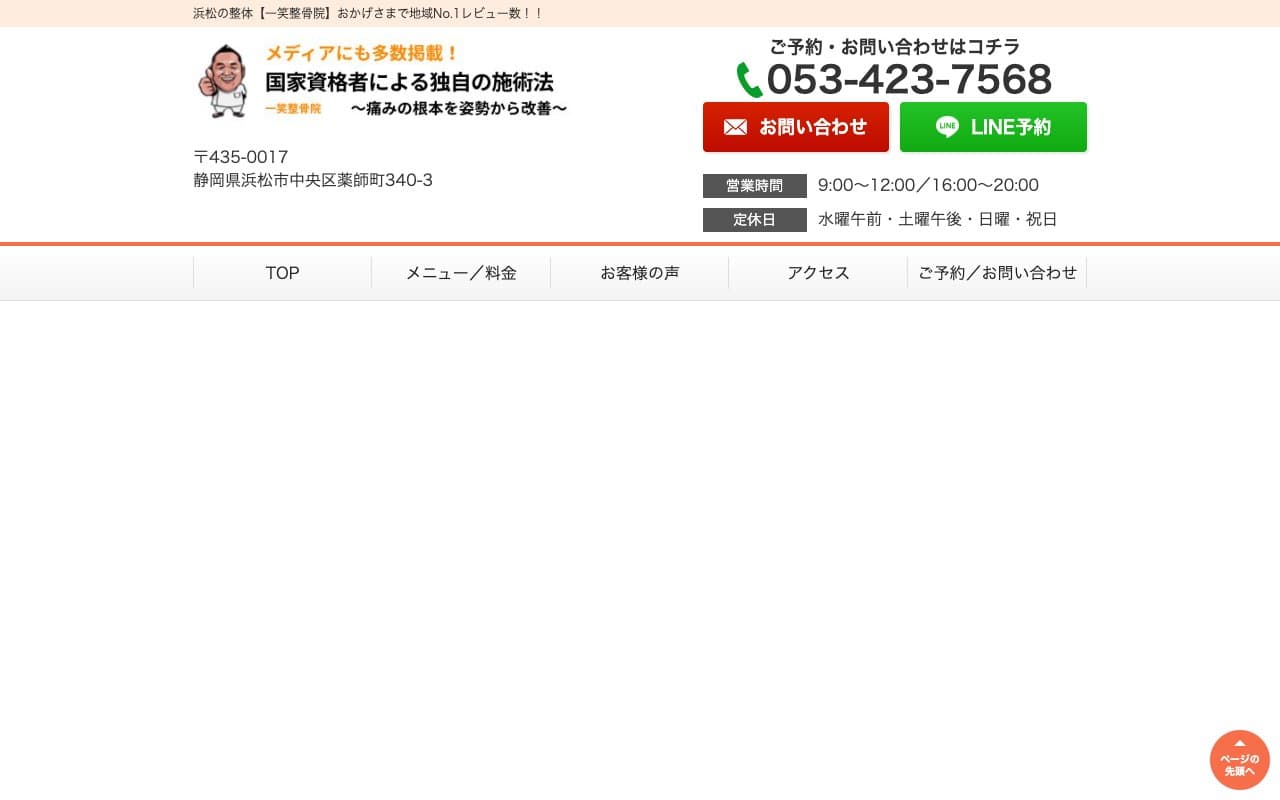Switch to the メニュー／料金 tab
This screenshot has height=800, width=1280.
pyautogui.click(x=460, y=272)
